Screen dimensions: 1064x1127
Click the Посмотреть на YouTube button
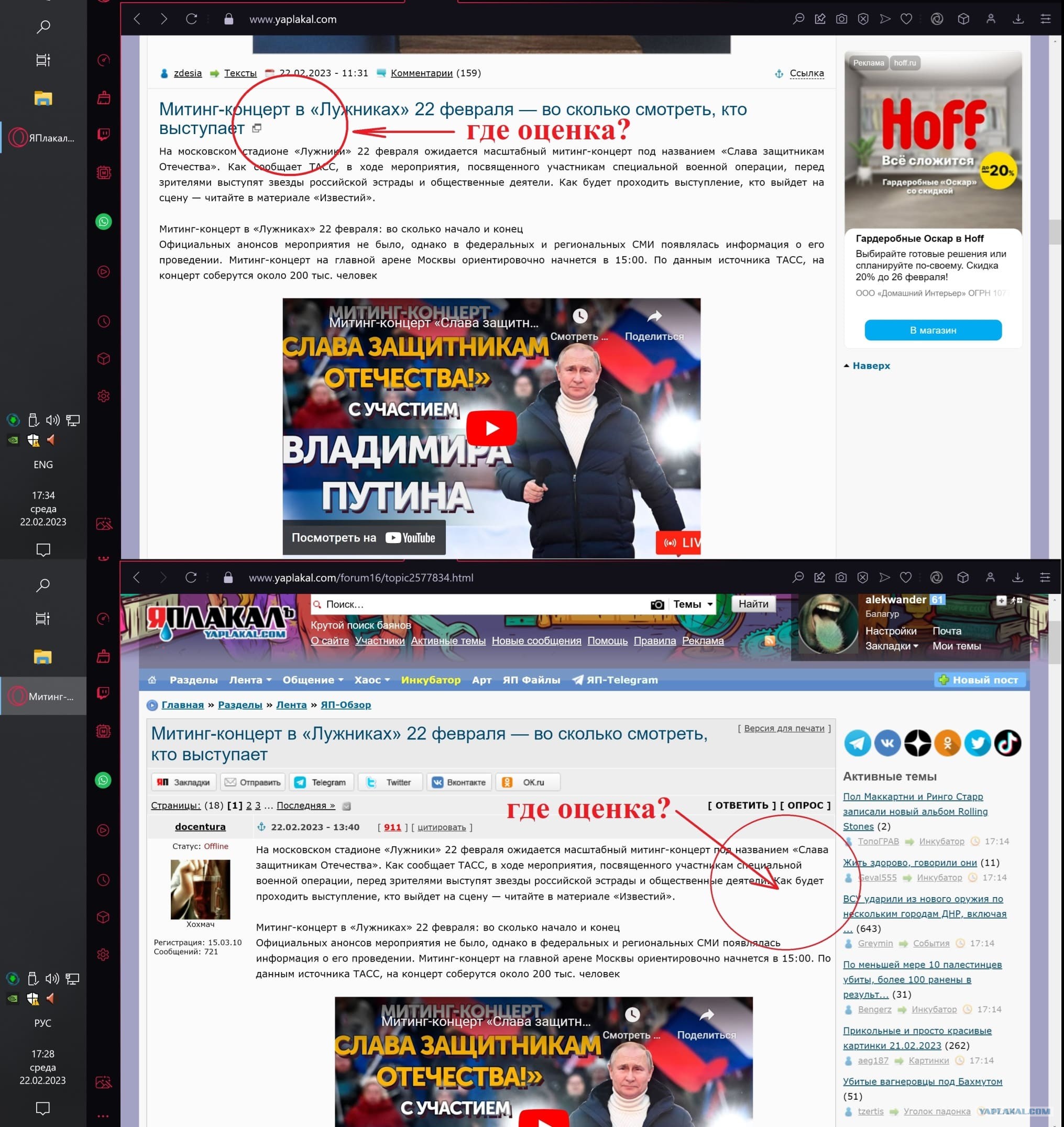tap(364, 537)
